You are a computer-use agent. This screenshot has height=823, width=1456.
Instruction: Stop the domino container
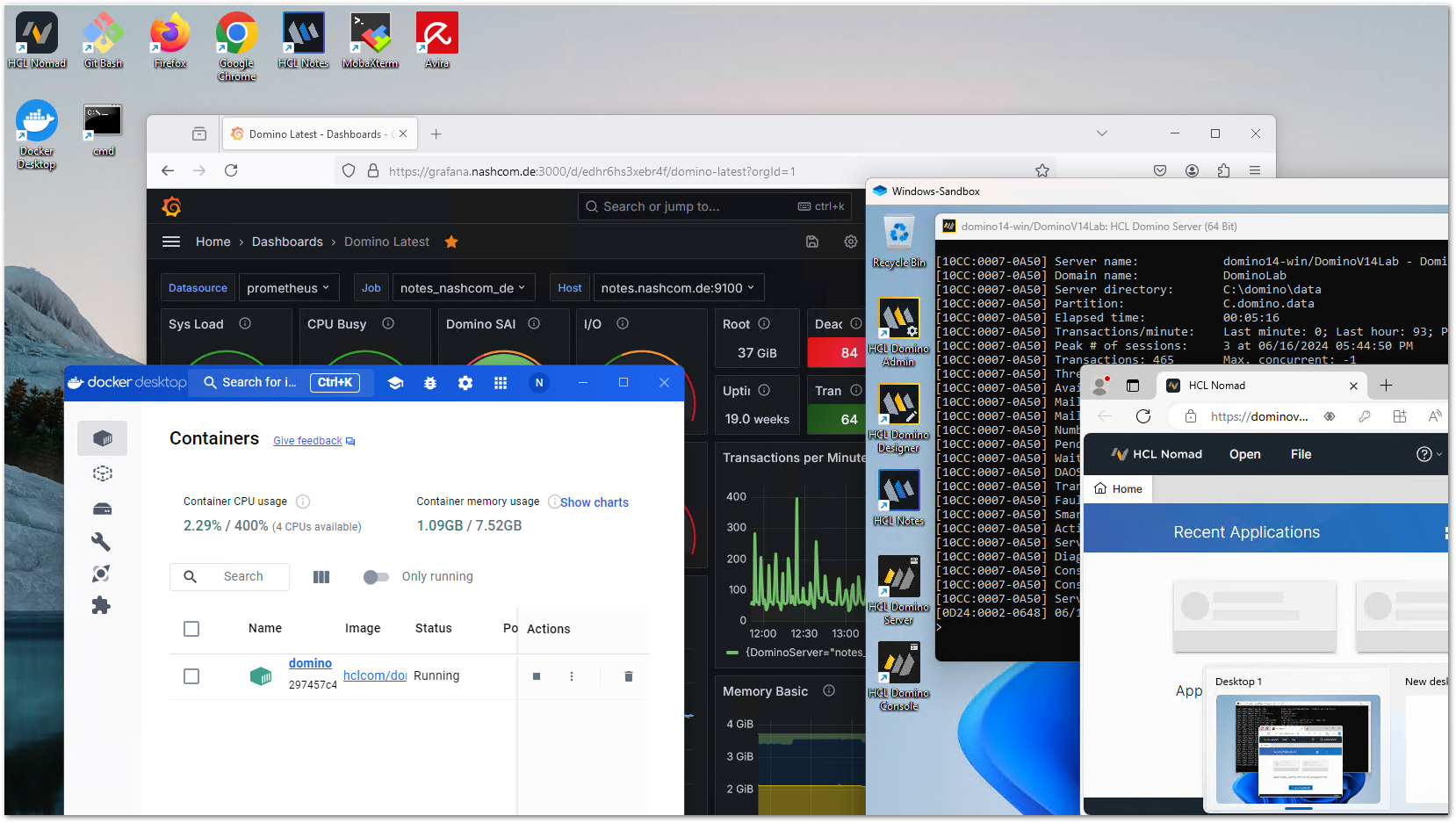(x=537, y=676)
